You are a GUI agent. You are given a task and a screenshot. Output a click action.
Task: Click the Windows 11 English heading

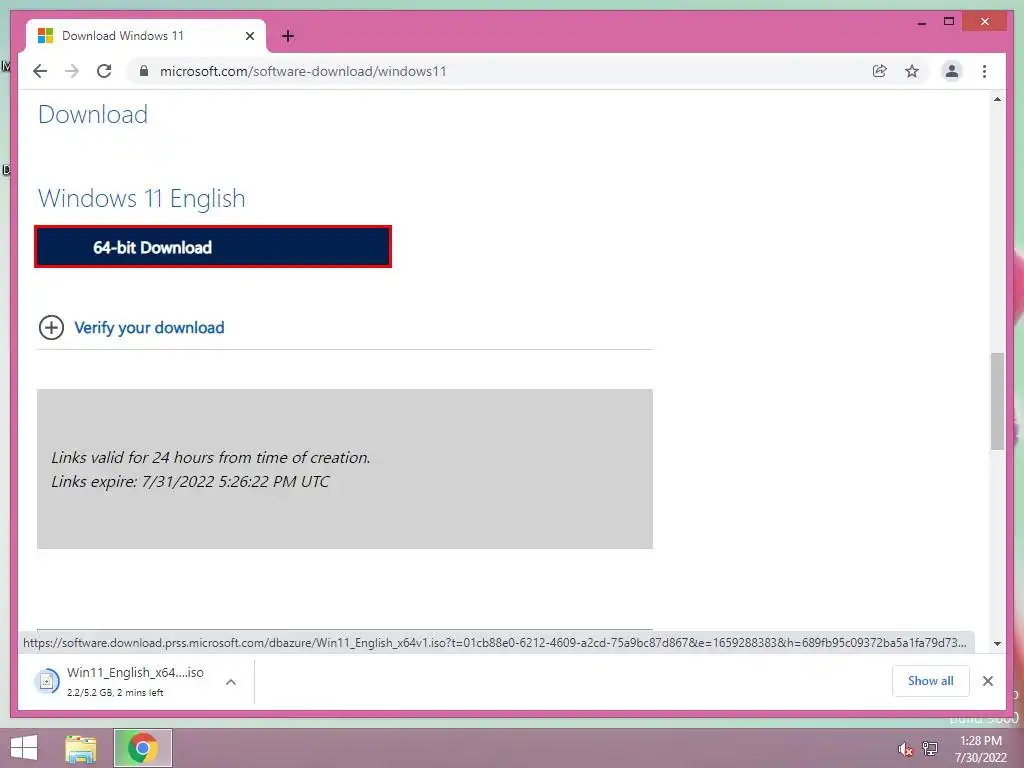point(142,198)
